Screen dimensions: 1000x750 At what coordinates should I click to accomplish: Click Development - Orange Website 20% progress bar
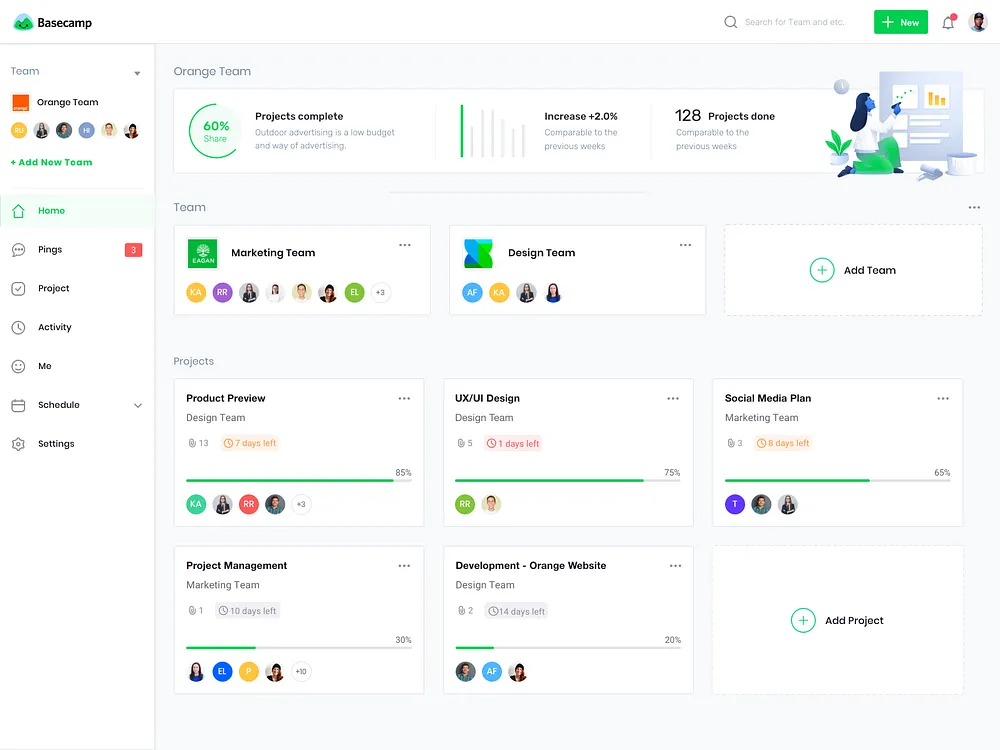pyautogui.click(x=568, y=647)
